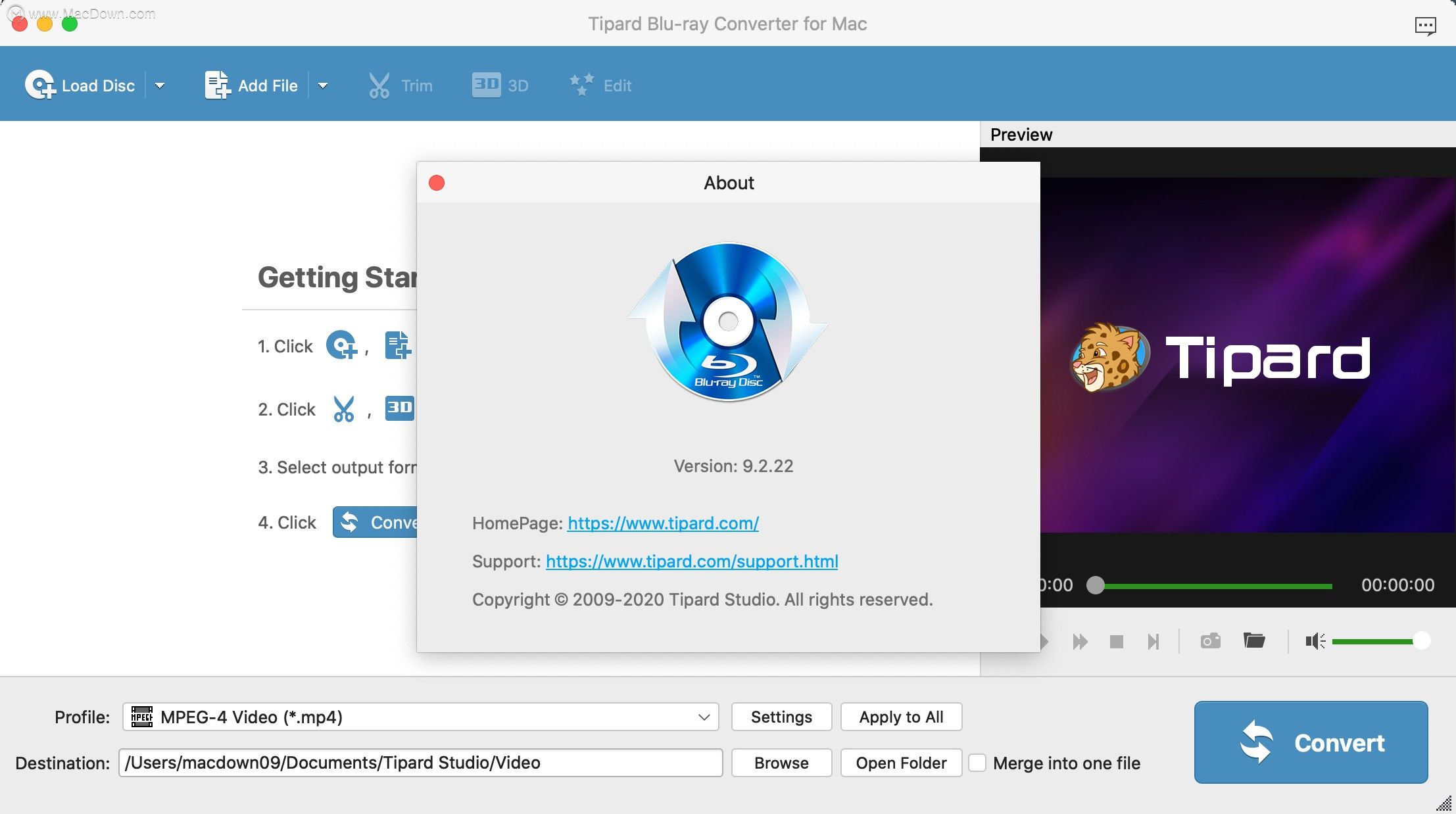Click the Convert button in step 4
Viewport: 1456px width, 814px height.
pos(375,522)
